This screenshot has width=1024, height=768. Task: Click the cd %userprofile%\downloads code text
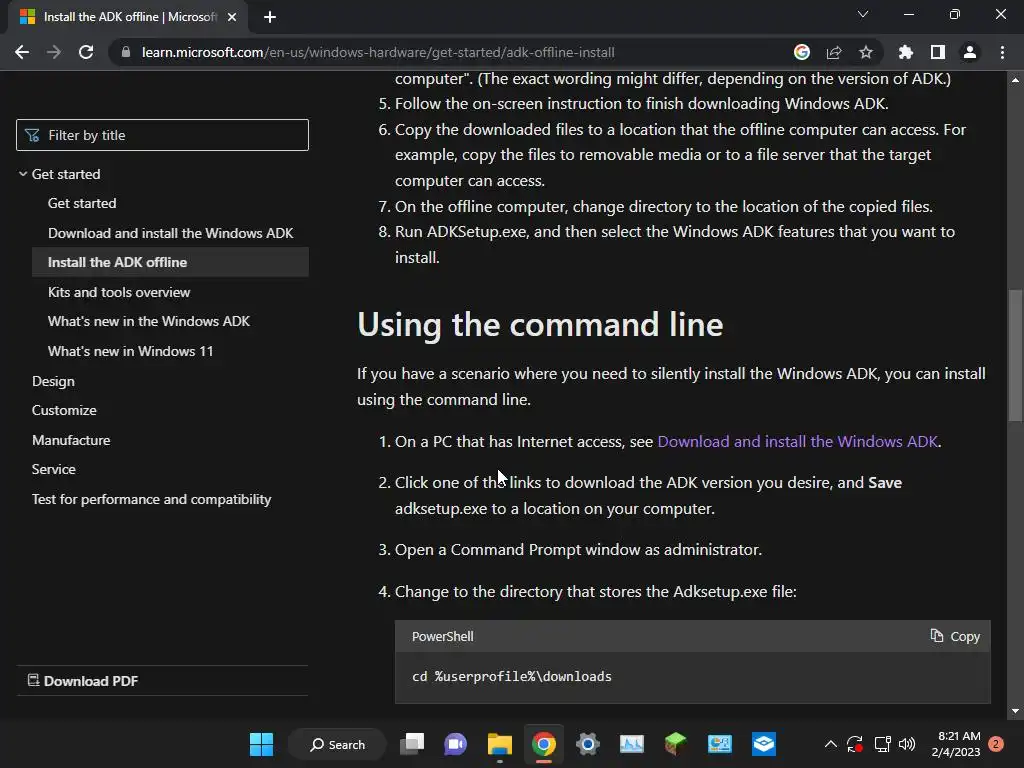coord(512,677)
